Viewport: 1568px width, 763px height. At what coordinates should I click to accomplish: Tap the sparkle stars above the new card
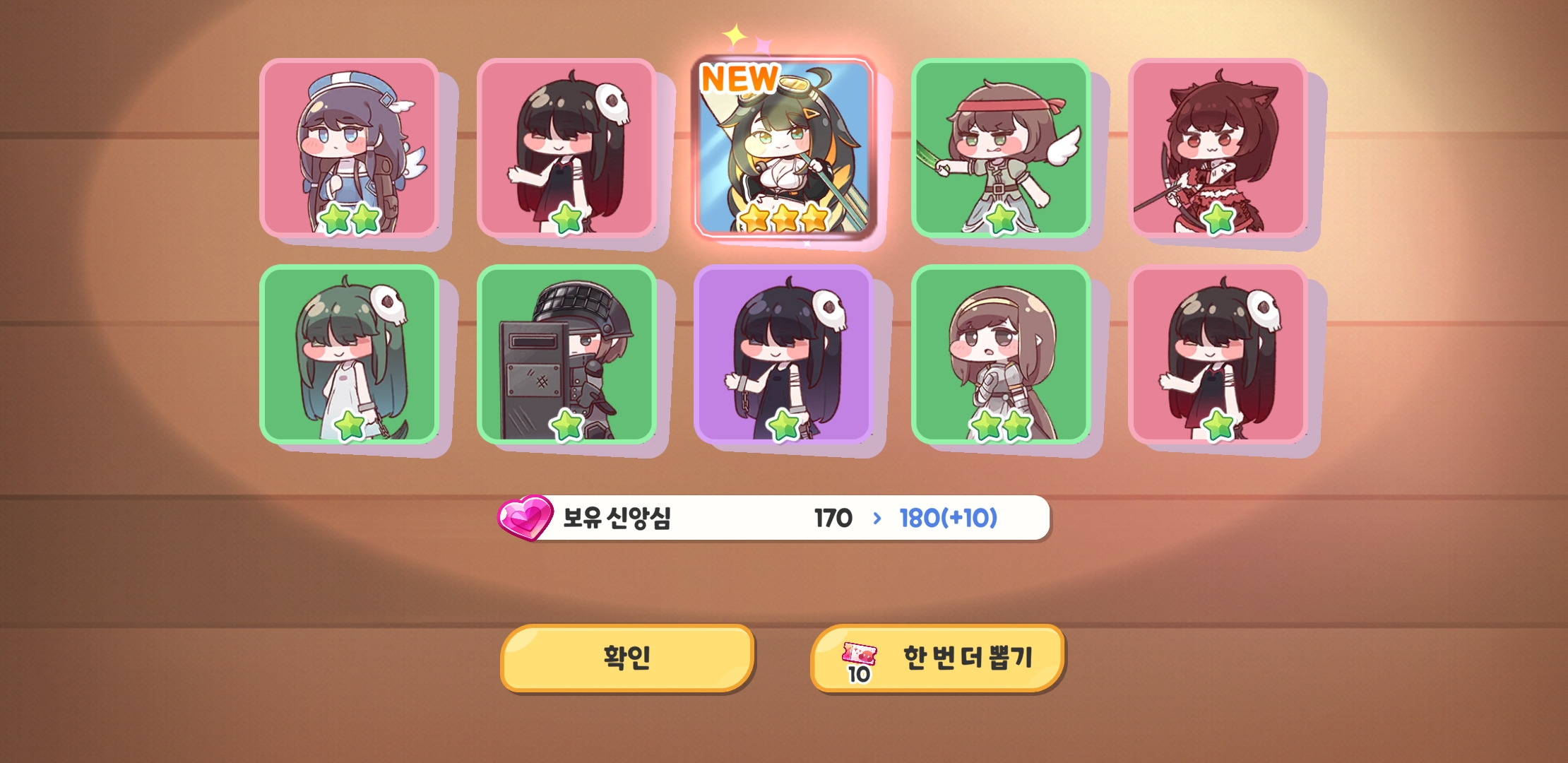[x=748, y=40]
